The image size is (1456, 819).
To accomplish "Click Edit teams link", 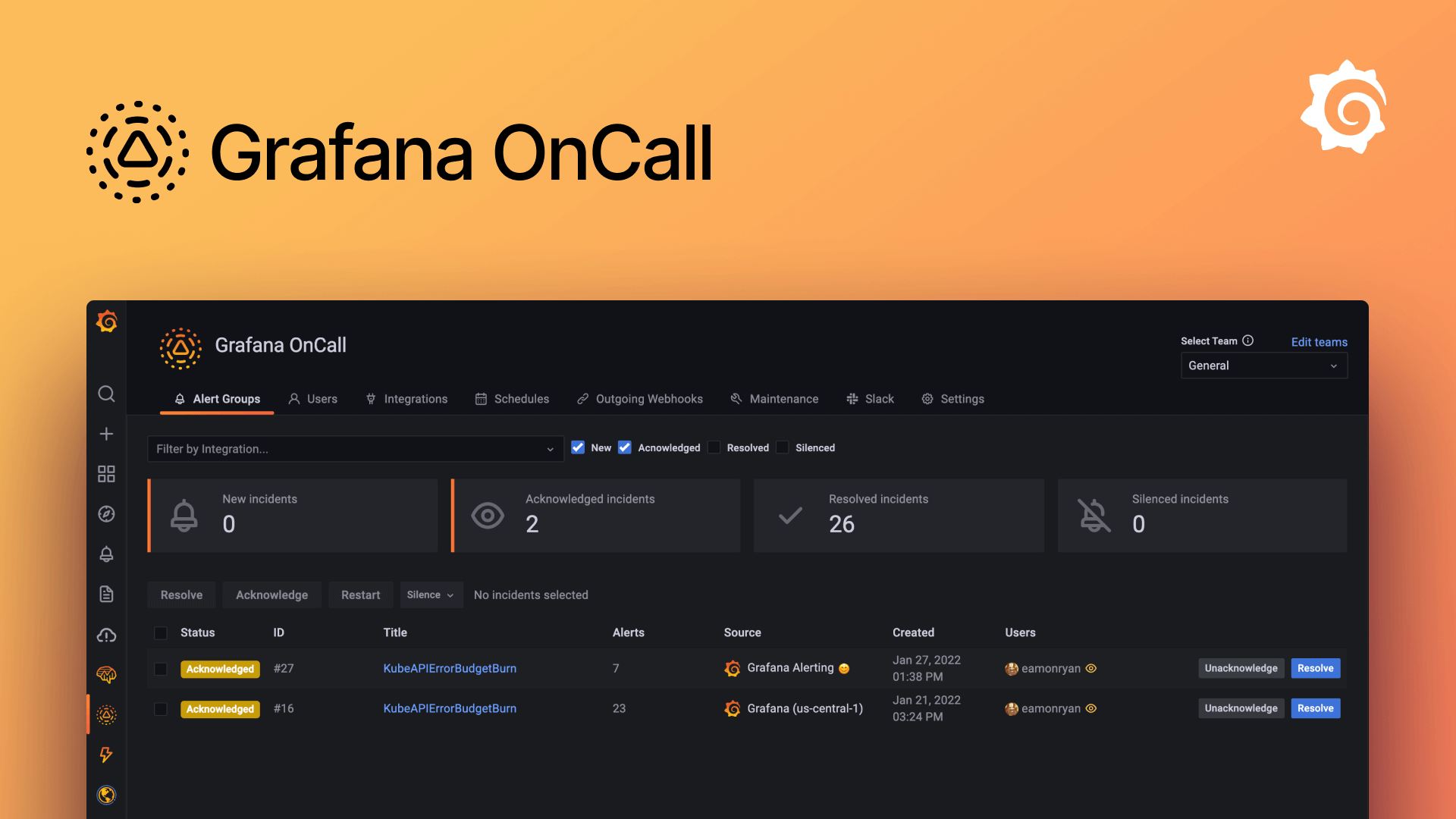I will click(x=1319, y=342).
